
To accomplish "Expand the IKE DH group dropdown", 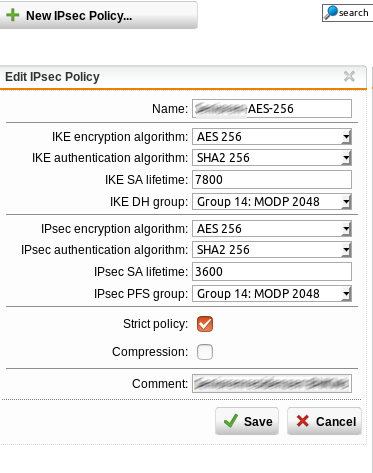I will [x=272, y=202].
